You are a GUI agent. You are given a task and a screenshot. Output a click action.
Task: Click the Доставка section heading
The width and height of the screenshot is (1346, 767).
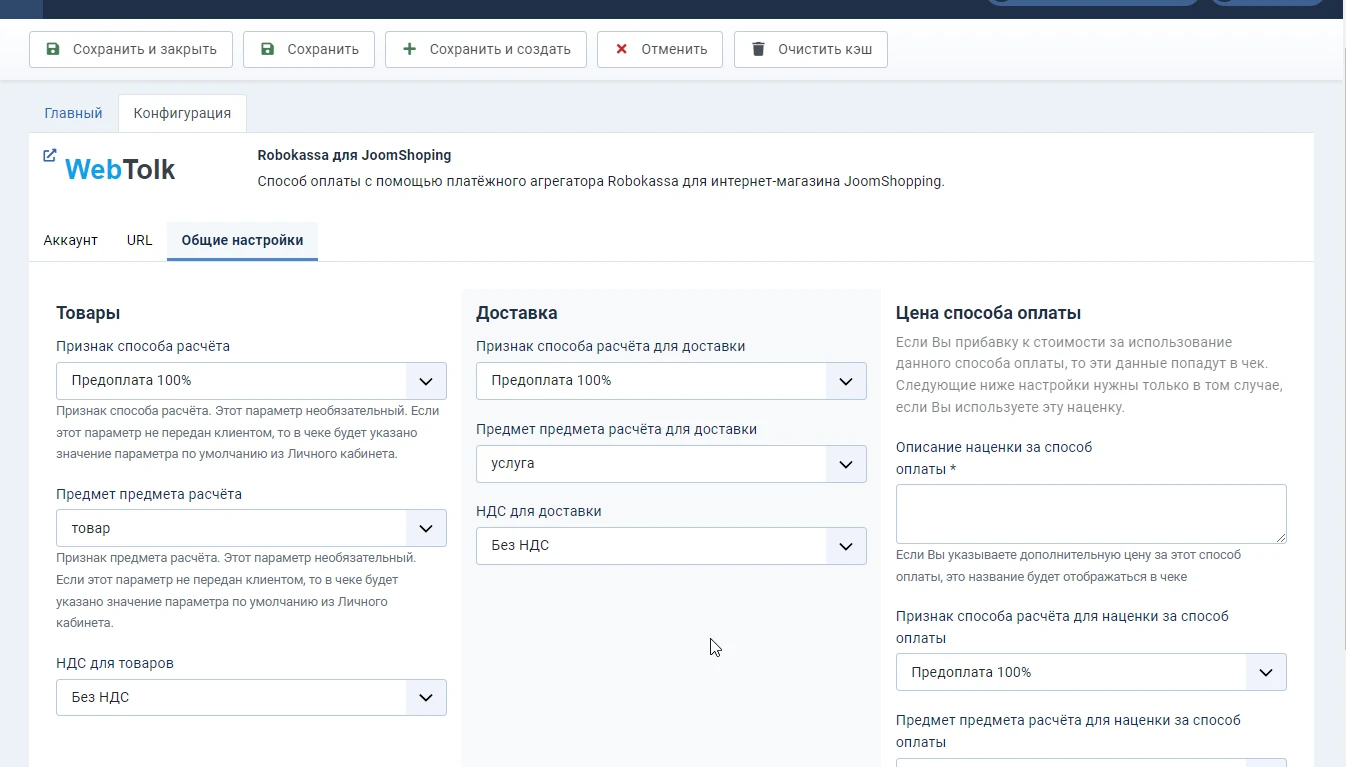pyautogui.click(x=517, y=313)
